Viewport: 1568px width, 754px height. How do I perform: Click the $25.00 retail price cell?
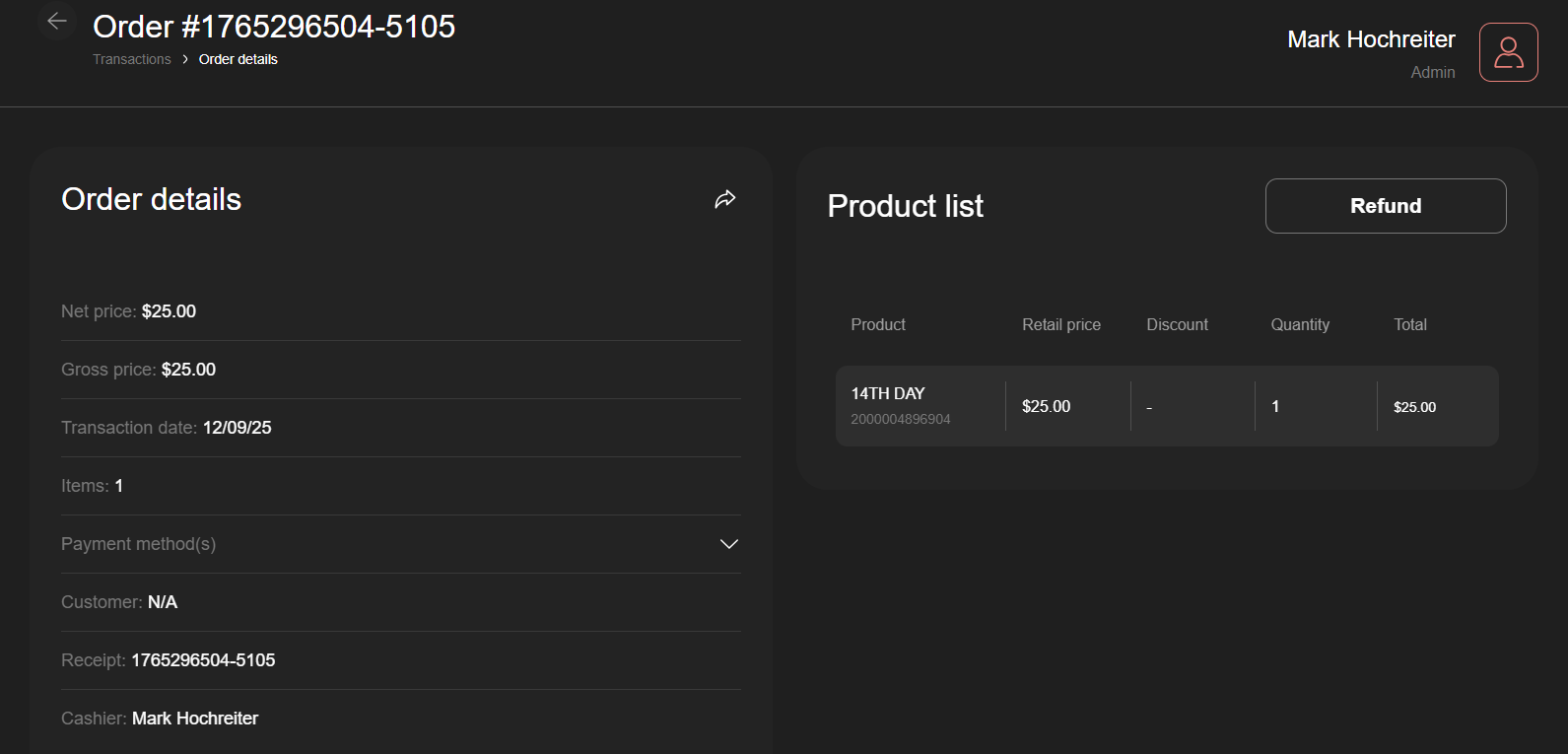click(x=1046, y=406)
